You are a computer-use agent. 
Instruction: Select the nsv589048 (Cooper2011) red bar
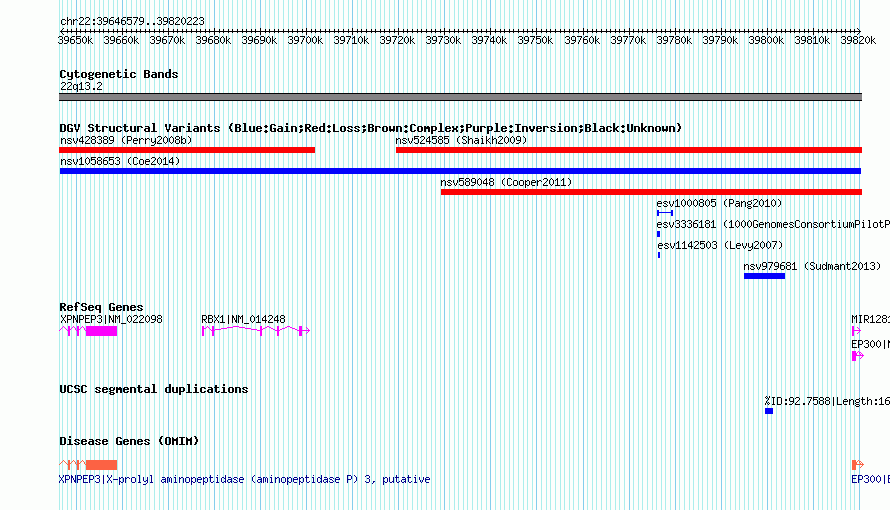(651, 192)
